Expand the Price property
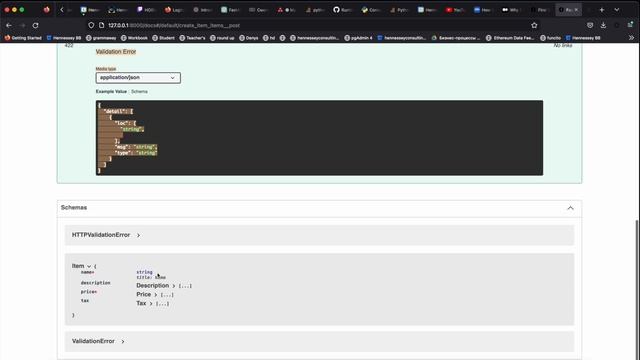640x360 pixels. tap(147, 294)
